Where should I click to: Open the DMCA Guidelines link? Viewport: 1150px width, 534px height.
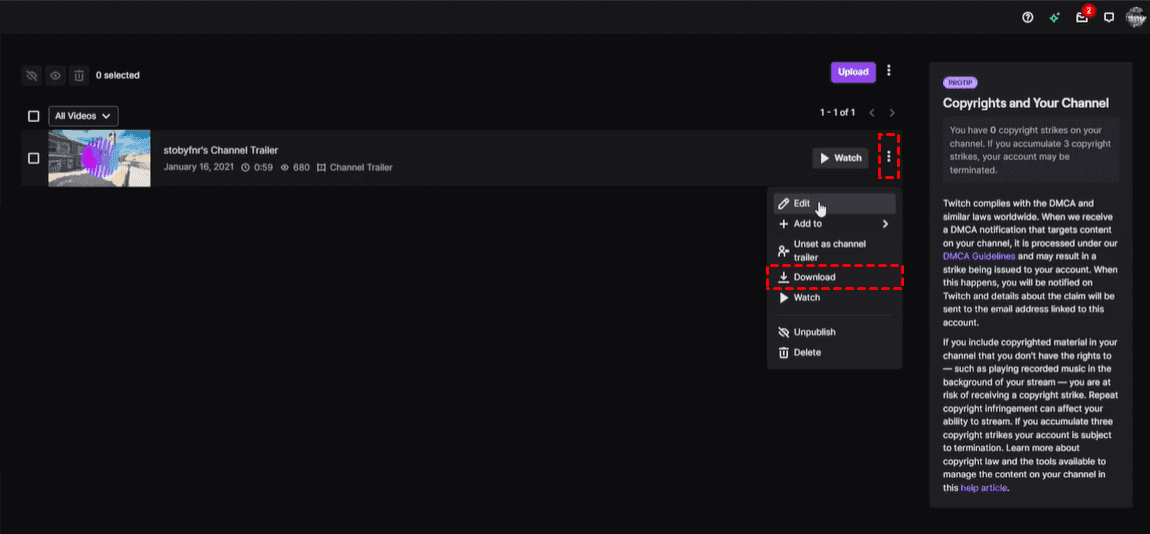tap(976, 256)
